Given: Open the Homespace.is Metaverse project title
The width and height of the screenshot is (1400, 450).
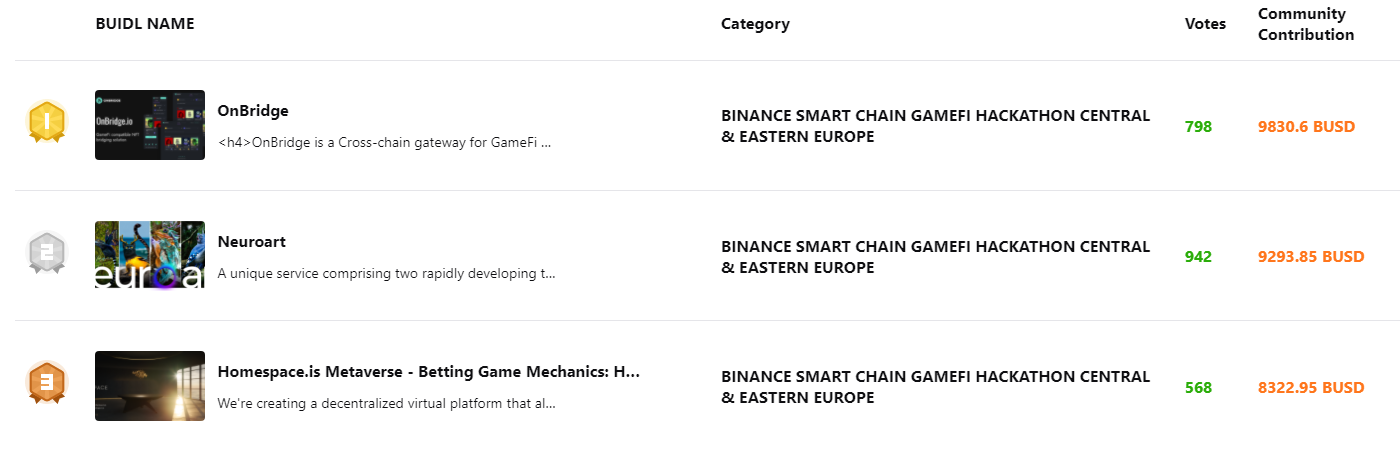Looking at the screenshot, I should point(428,372).
